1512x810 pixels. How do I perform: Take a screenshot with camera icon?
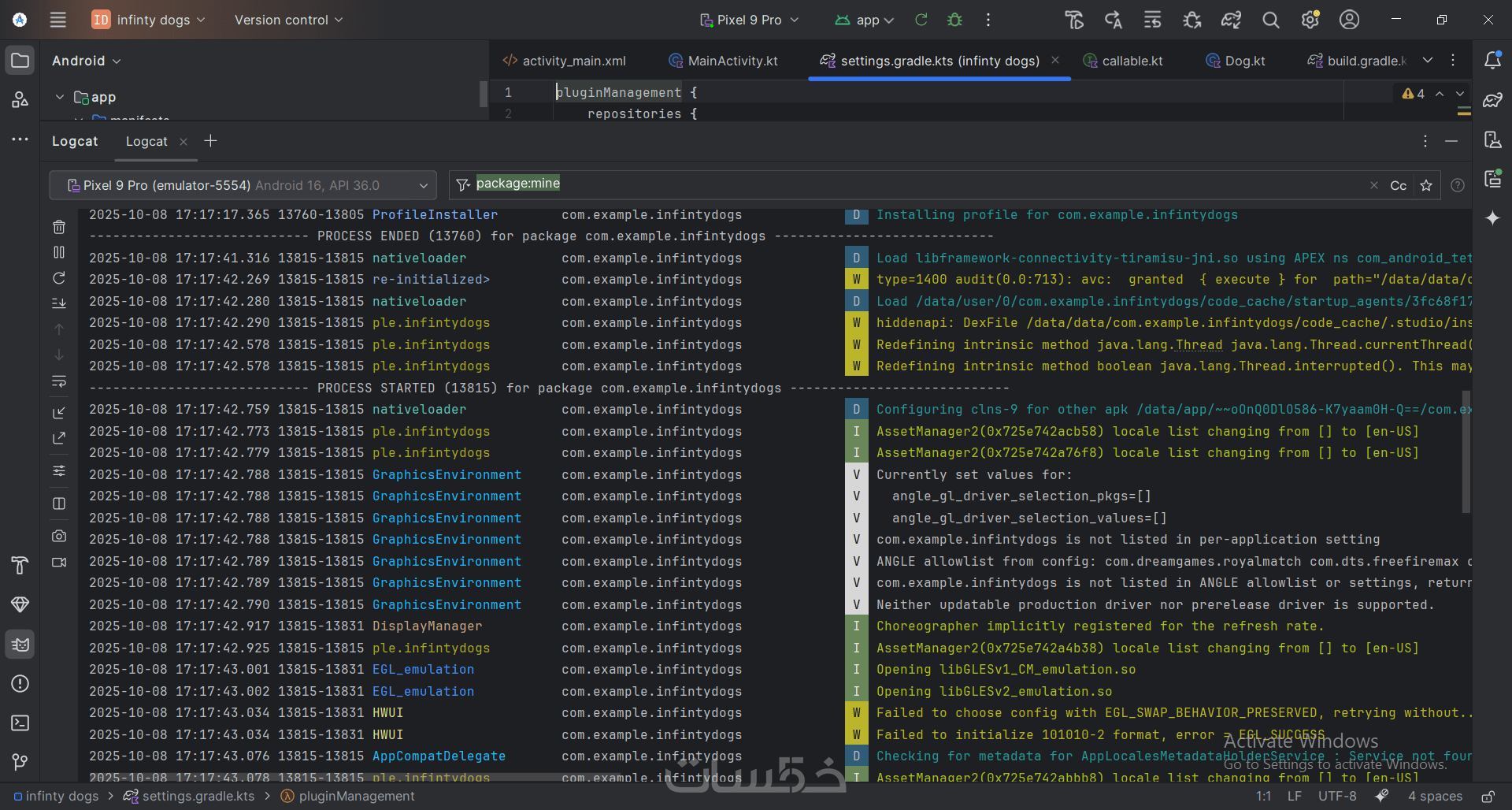coord(59,536)
